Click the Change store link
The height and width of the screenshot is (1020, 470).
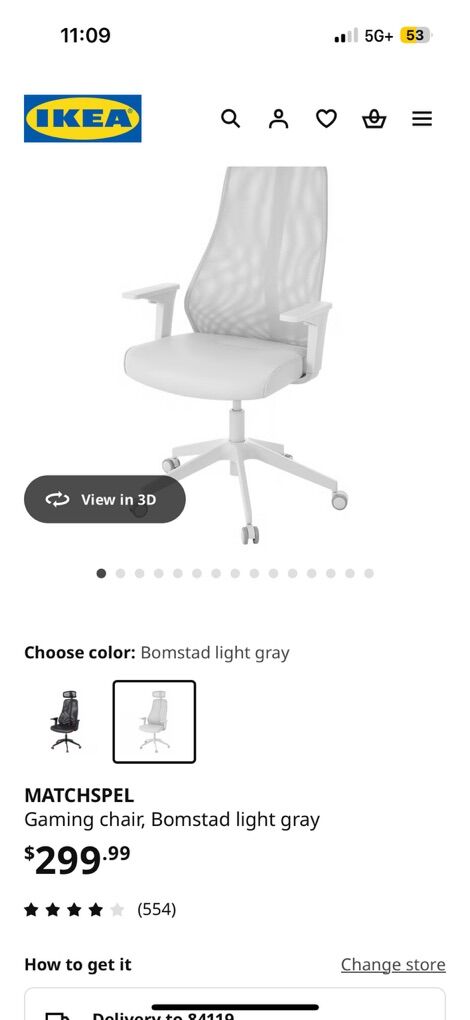coord(393,964)
